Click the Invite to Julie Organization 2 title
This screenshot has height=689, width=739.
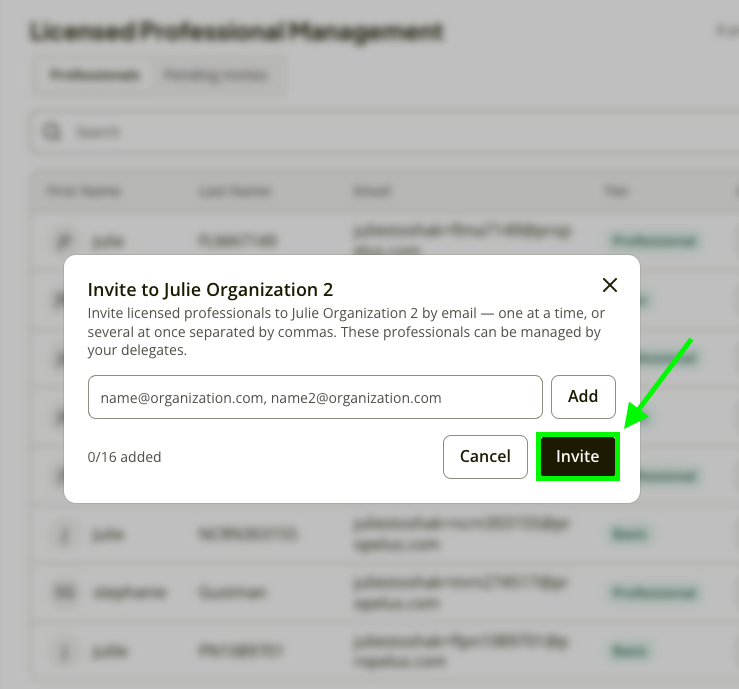click(x=210, y=289)
